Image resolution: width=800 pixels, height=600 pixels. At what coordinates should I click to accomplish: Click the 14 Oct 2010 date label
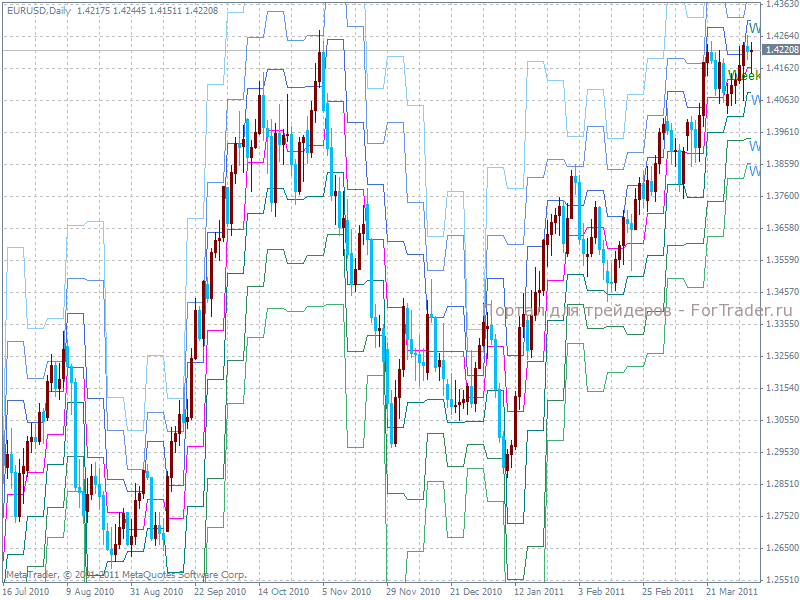(284, 591)
